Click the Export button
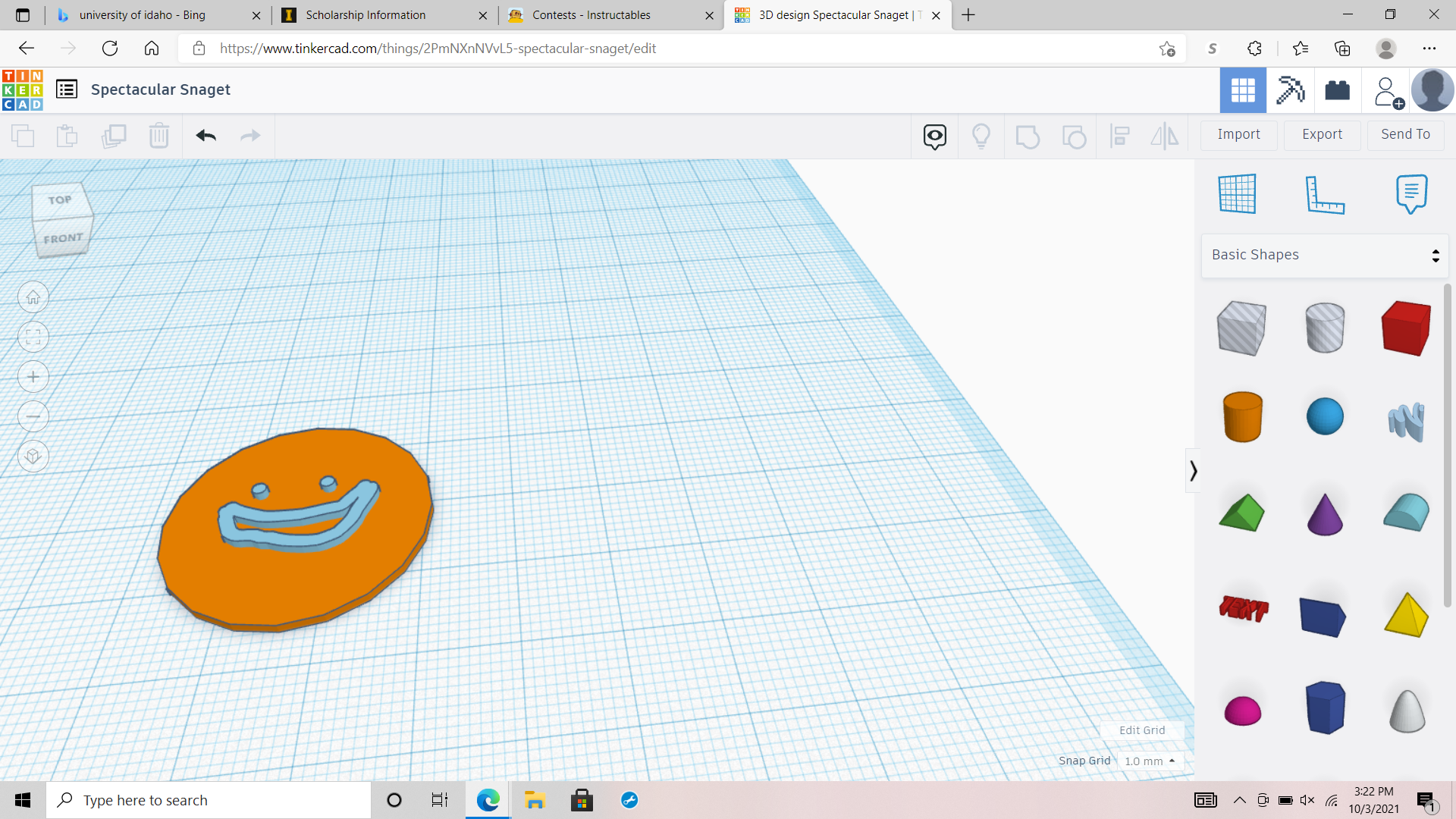The image size is (1456, 819). pos(1322,134)
